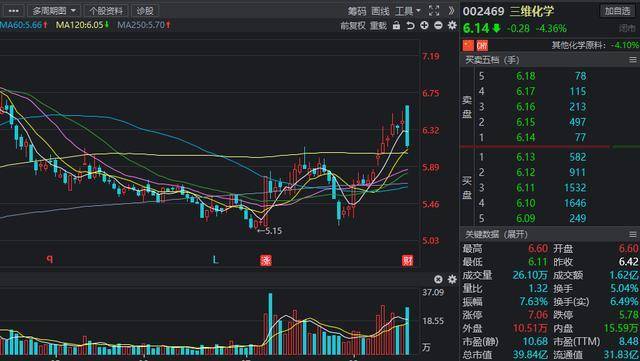Click the fullscreen chart icon
This screenshot has width=640, height=361.
434,11
